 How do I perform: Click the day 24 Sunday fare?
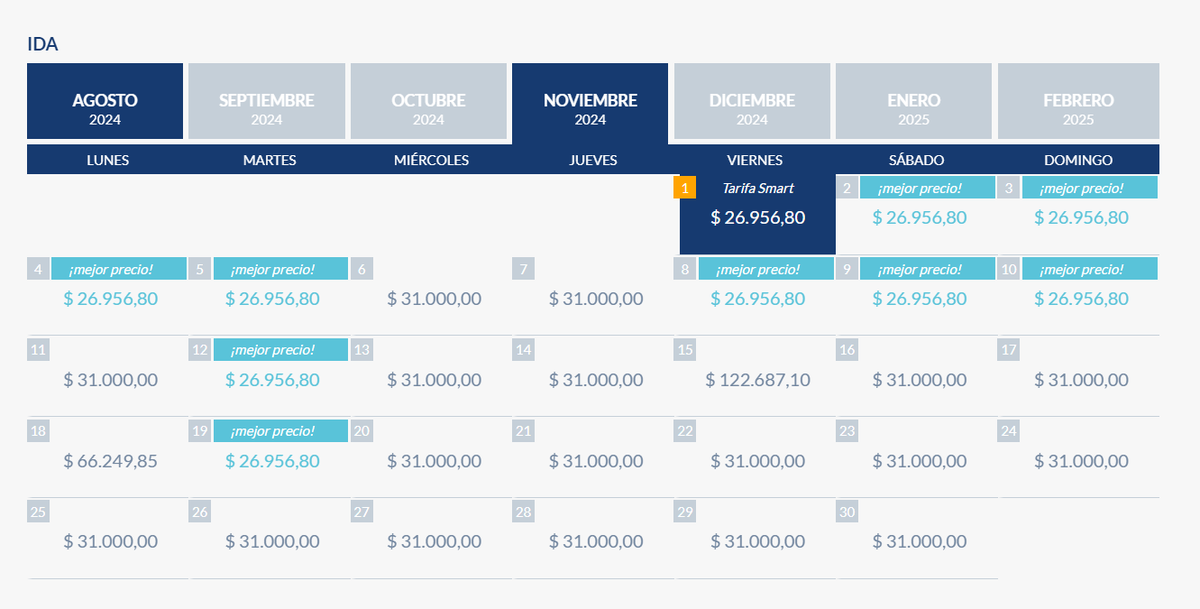[x=1081, y=461]
